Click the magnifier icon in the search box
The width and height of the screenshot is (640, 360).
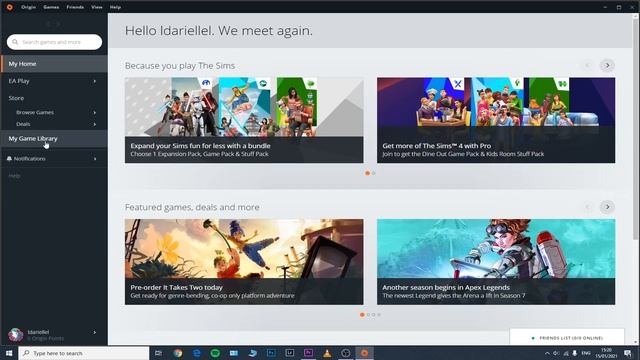(x=15, y=42)
